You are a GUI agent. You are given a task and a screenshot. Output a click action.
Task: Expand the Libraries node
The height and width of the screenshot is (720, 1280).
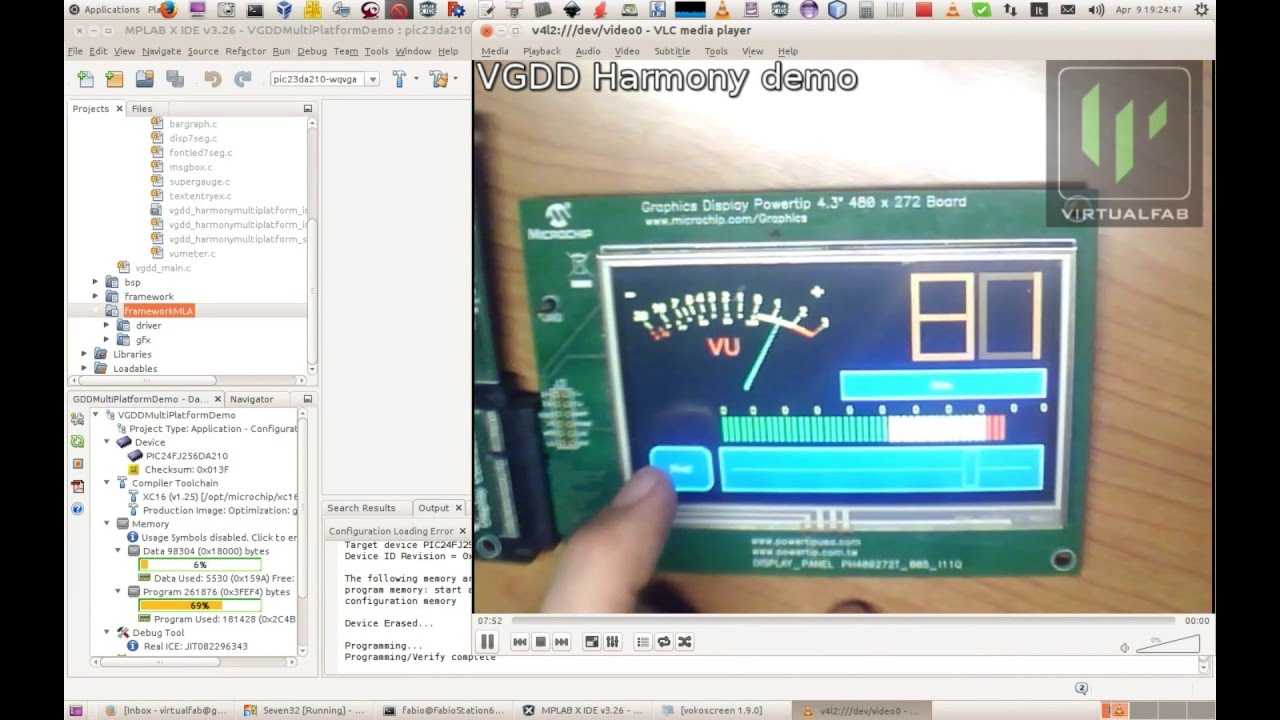click(x=85, y=354)
